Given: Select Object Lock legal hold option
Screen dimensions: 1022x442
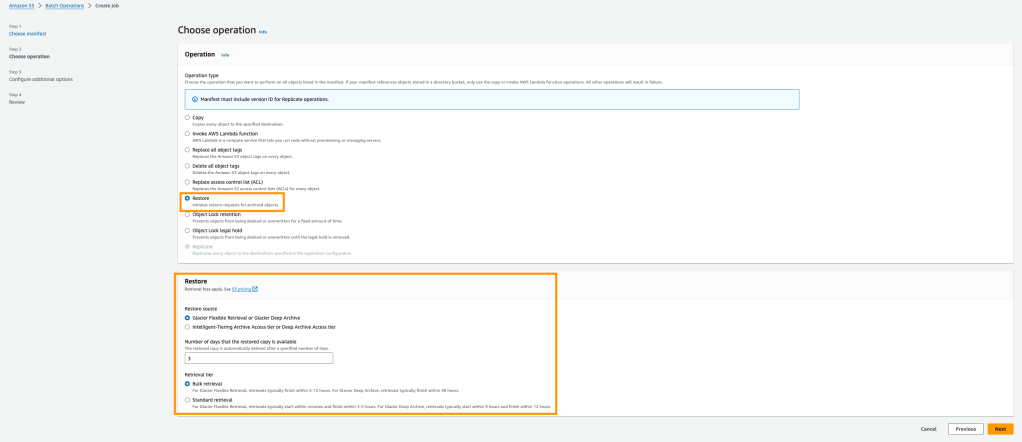Looking at the screenshot, I should click(187, 230).
